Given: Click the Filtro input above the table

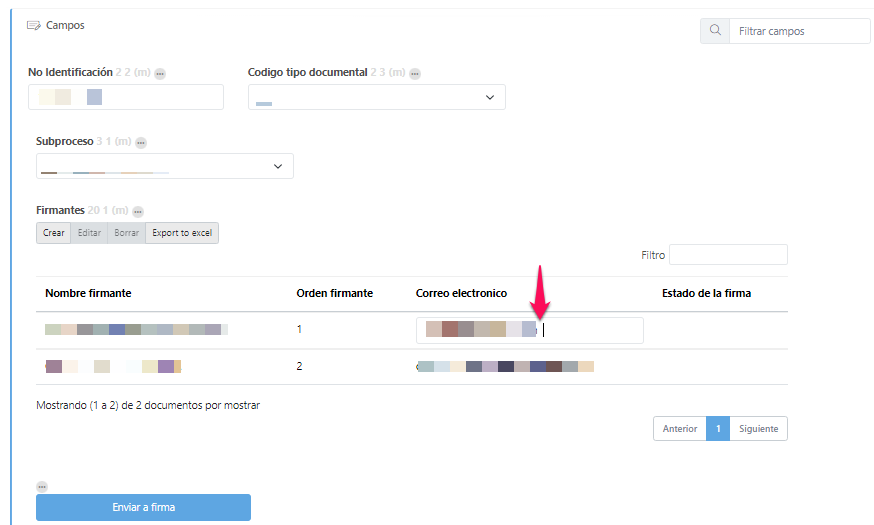Looking at the screenshot, I should pos(728,255).
